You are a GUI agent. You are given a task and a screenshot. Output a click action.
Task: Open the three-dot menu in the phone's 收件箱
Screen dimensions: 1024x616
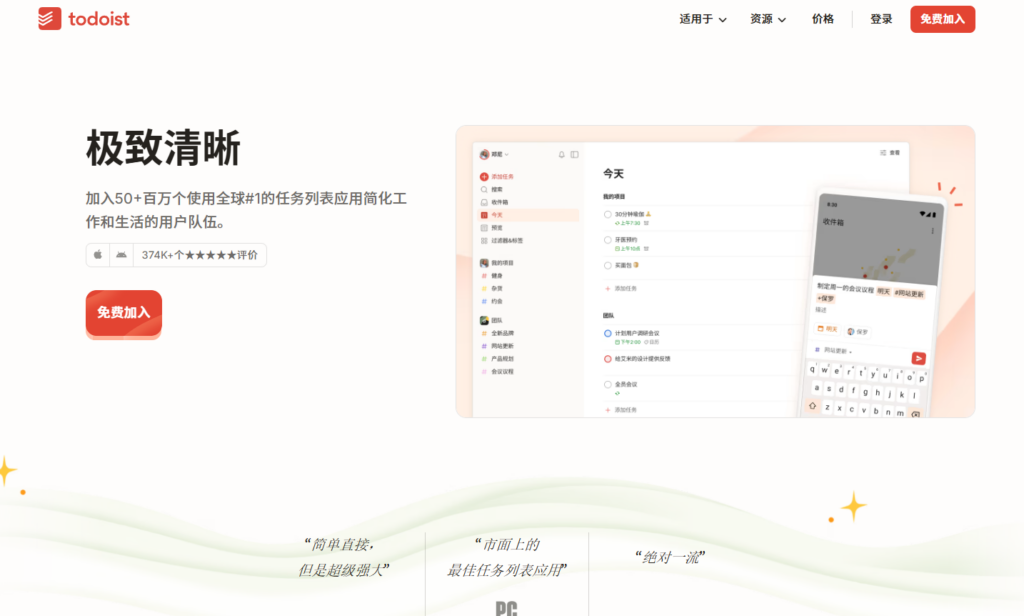(933, 230)
